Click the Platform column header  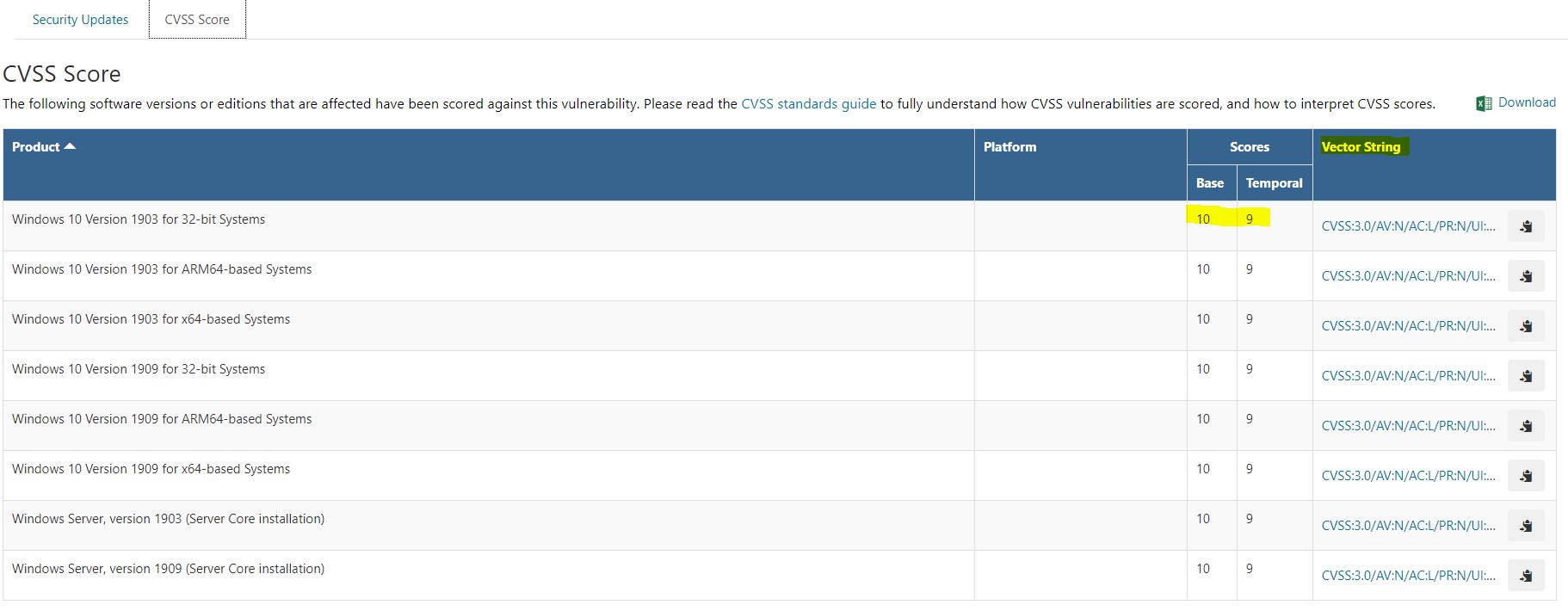tap(1009, 147)
